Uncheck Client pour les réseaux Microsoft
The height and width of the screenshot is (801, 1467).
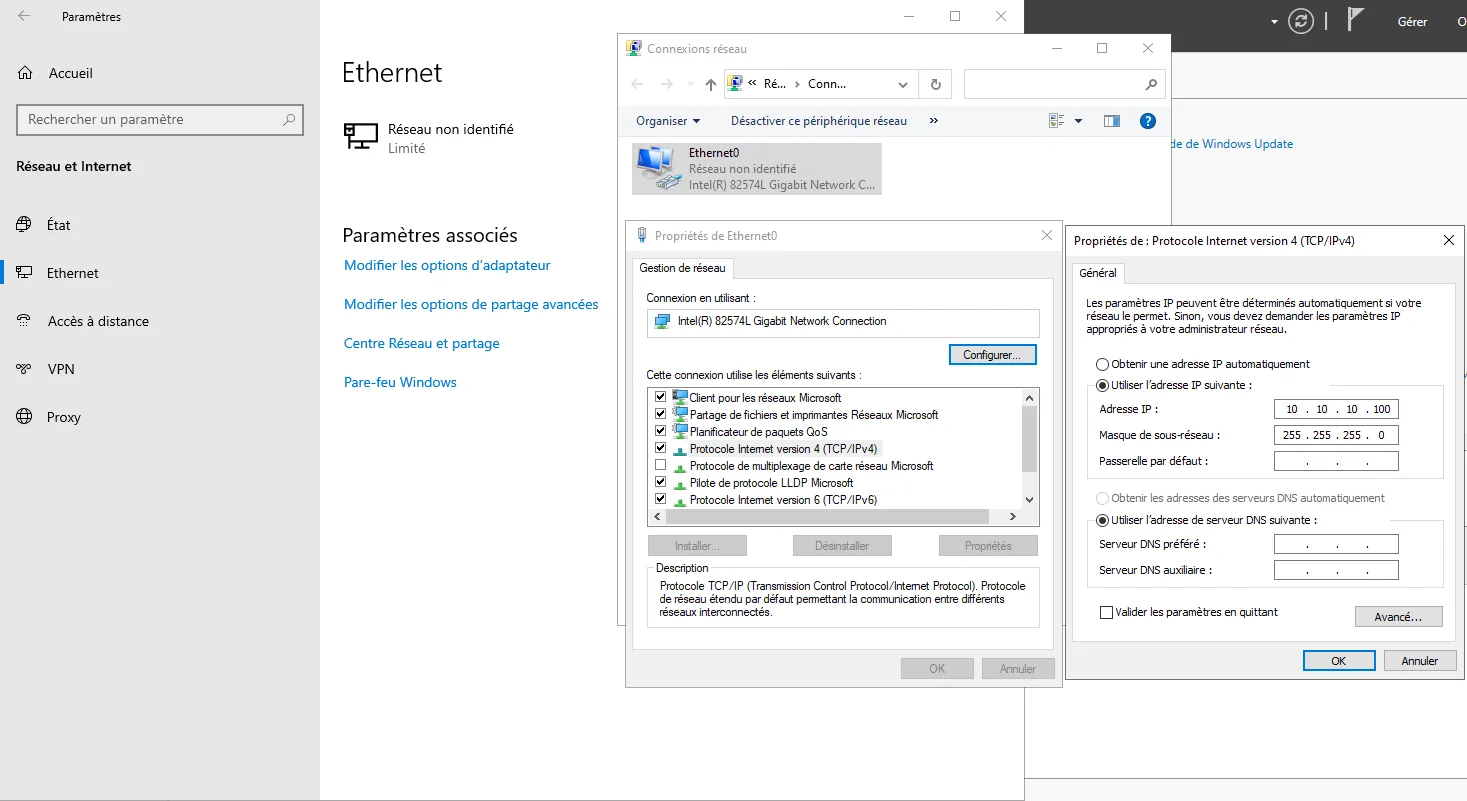click(660, 398)
